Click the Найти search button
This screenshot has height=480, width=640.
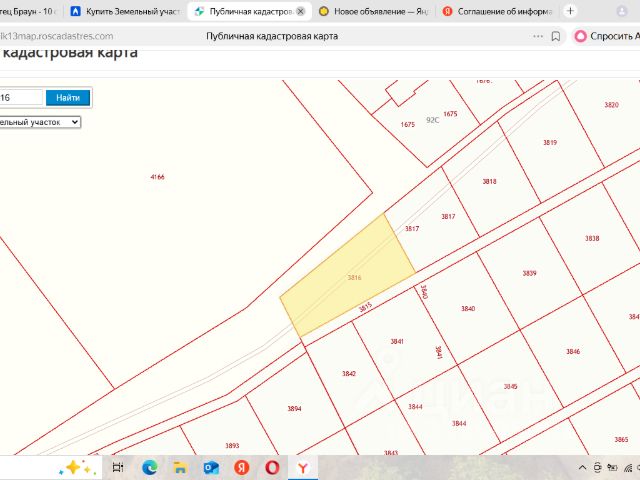(x=68, y=98)
